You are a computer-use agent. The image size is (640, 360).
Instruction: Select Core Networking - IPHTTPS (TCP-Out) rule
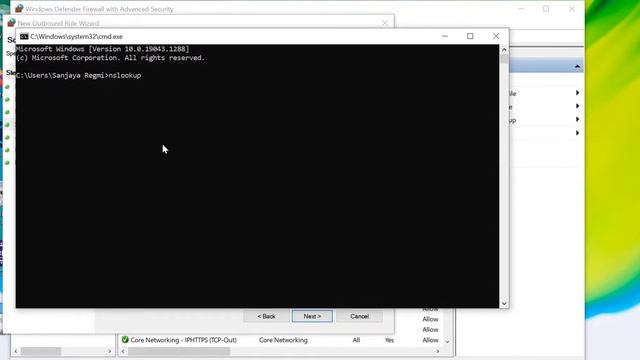183,340
